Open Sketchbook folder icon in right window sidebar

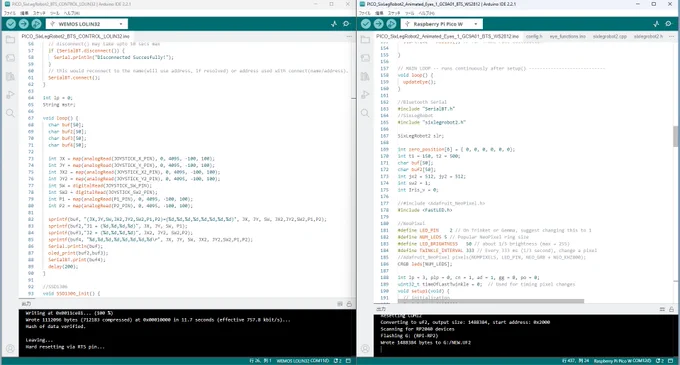click(365, 40)
